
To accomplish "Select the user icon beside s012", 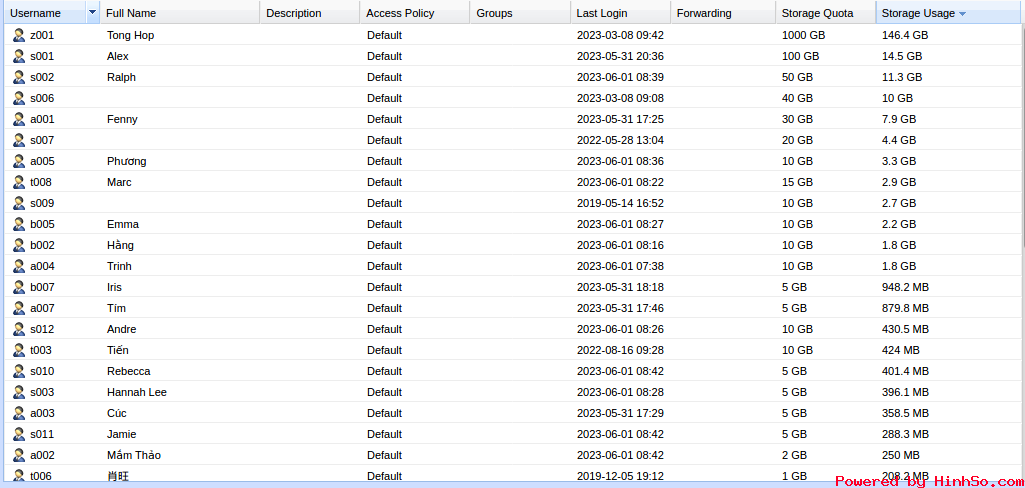I will (18, 329).
